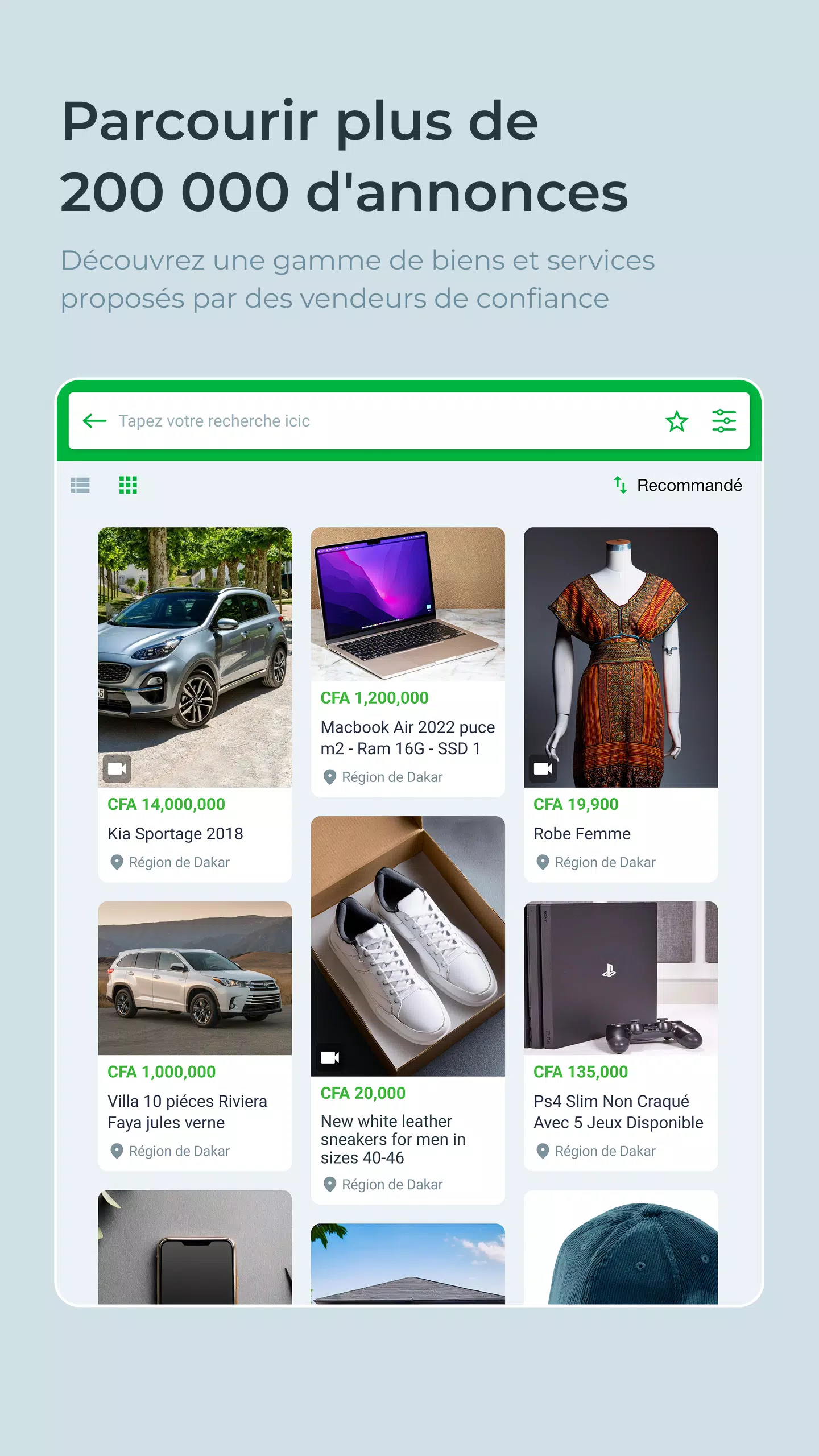Open the smartphone listing photo
819x1456 pixels.
pyautogui.click(x=195, y=1247)
